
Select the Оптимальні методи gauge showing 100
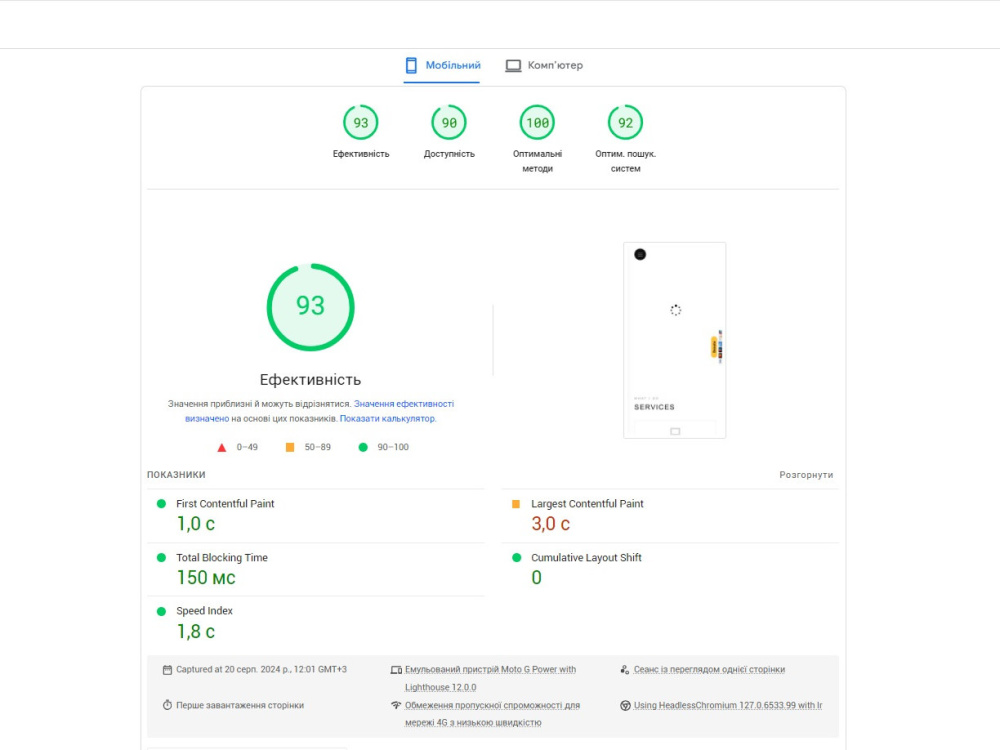pos(537,121)
